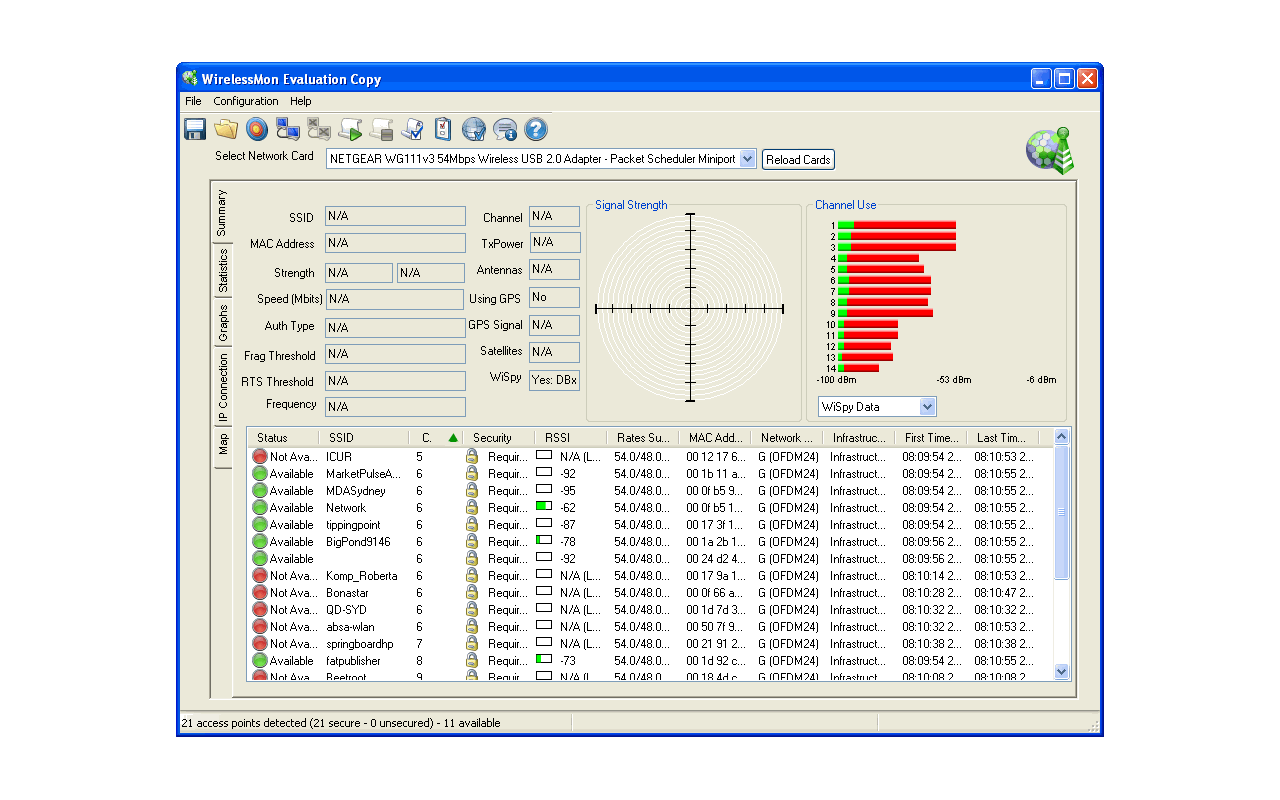This screenshot has height=800, width=1280.
Task: Click the WiSpy value field
Action: (x=554, y=380)
